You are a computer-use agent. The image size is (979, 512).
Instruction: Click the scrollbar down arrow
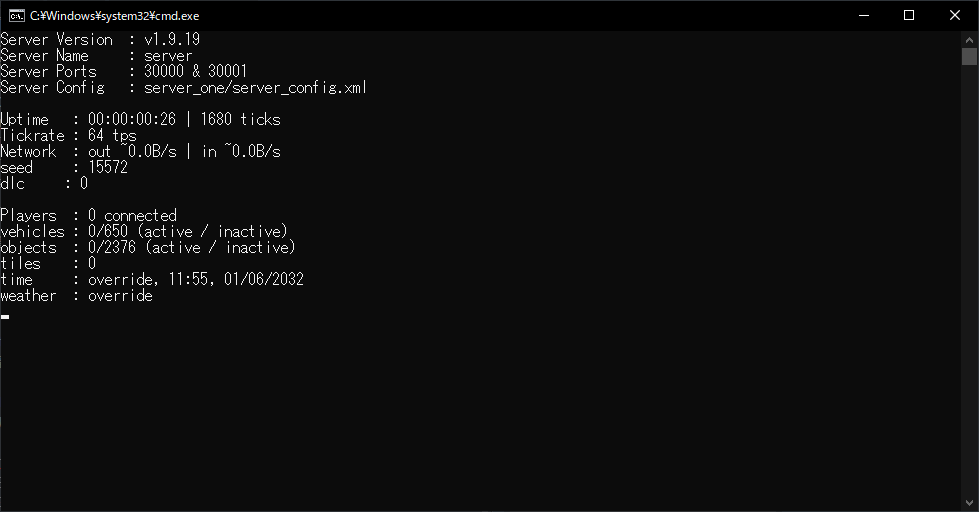[969, 504]
